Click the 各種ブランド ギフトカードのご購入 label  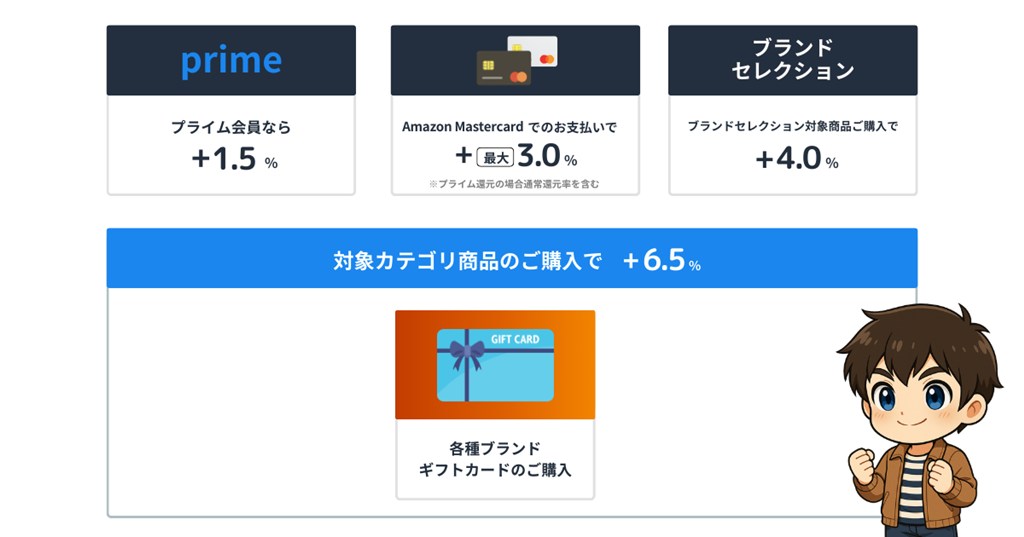[x=495, y=458]
